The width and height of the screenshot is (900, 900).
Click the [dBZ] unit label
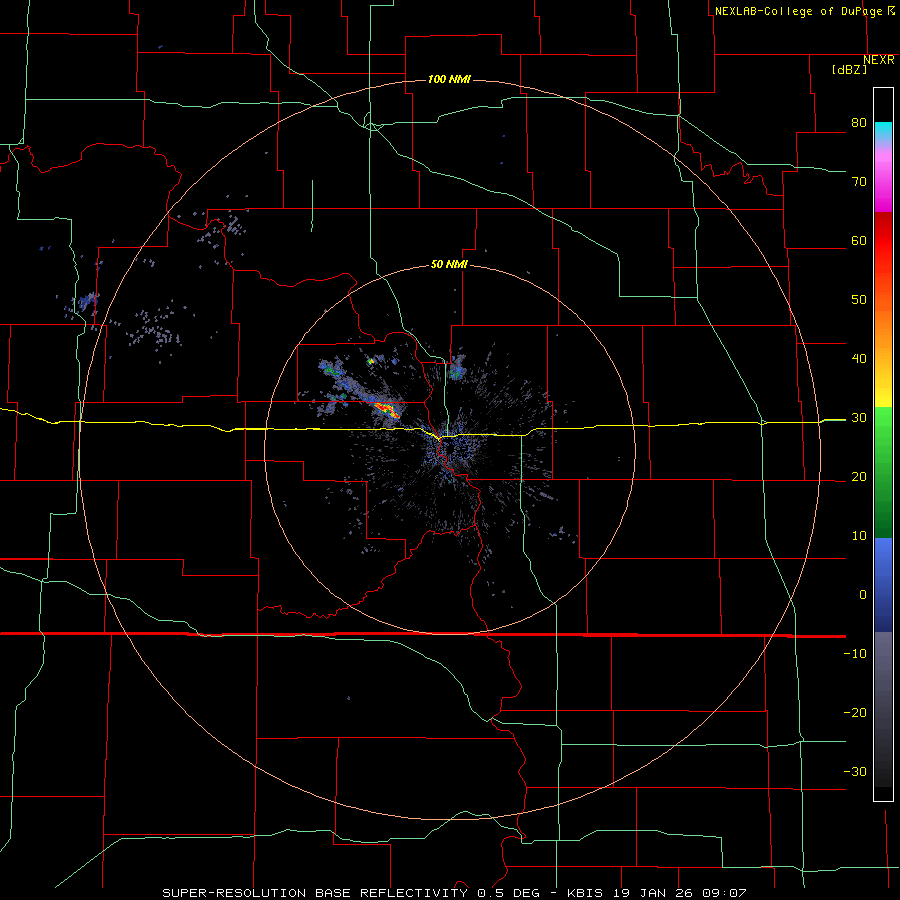849,69
